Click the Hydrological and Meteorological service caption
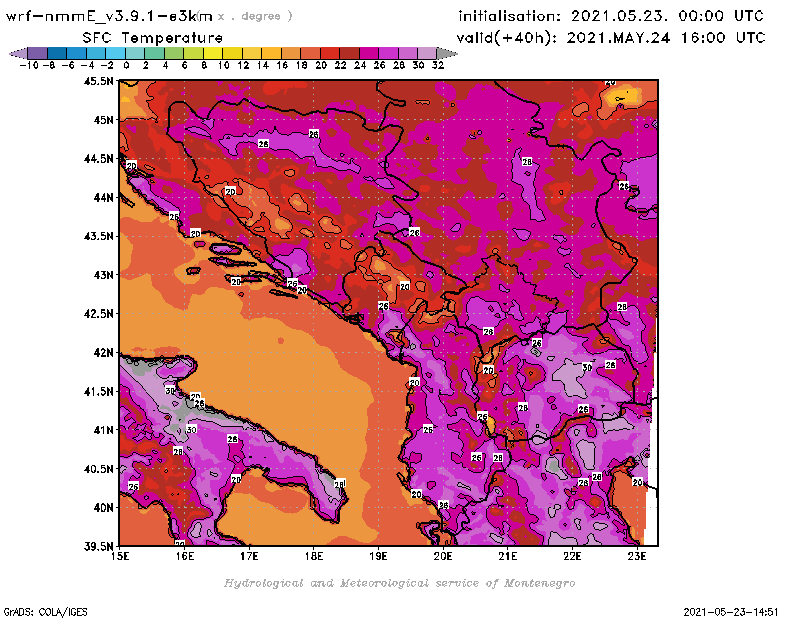800x618 pixels. [x=399, y=583]
